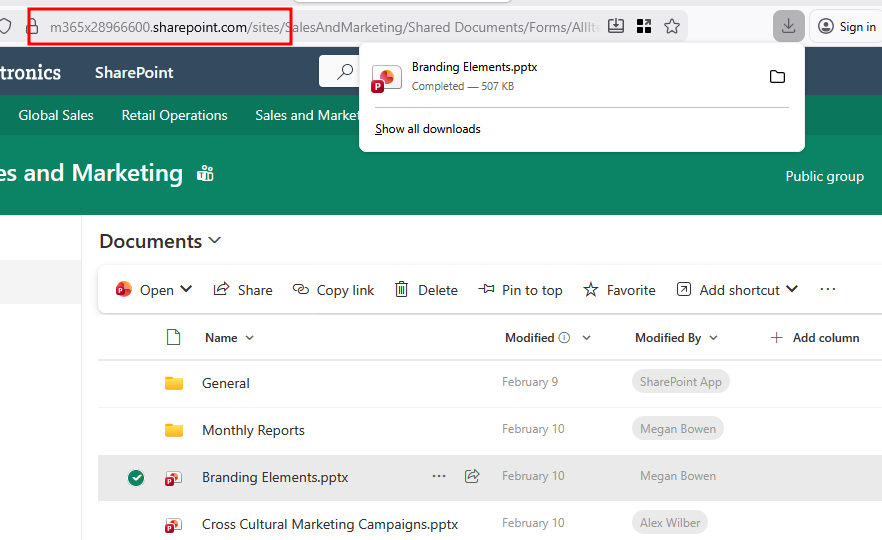The height and width of the screenshot is (540, 882).
Task: Click Show all downloads link
Action: 428,129
